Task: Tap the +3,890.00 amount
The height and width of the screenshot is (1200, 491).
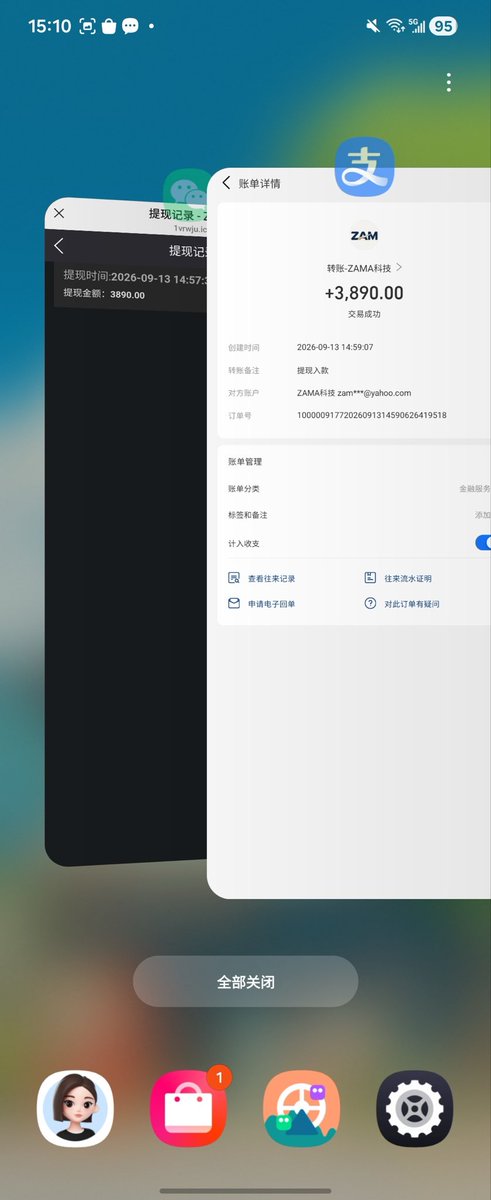Action: [x=364, y=293]
